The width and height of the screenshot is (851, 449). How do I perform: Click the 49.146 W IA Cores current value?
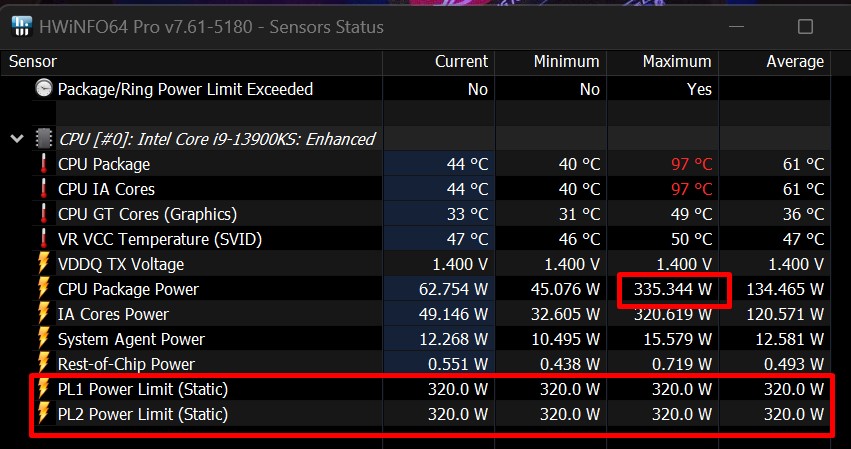[453, 314]
